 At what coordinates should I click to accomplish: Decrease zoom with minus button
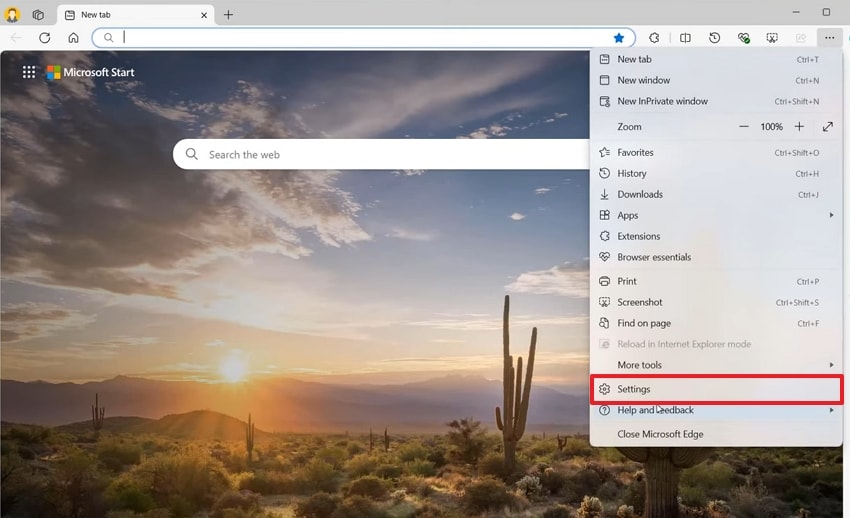pos(744,126)
